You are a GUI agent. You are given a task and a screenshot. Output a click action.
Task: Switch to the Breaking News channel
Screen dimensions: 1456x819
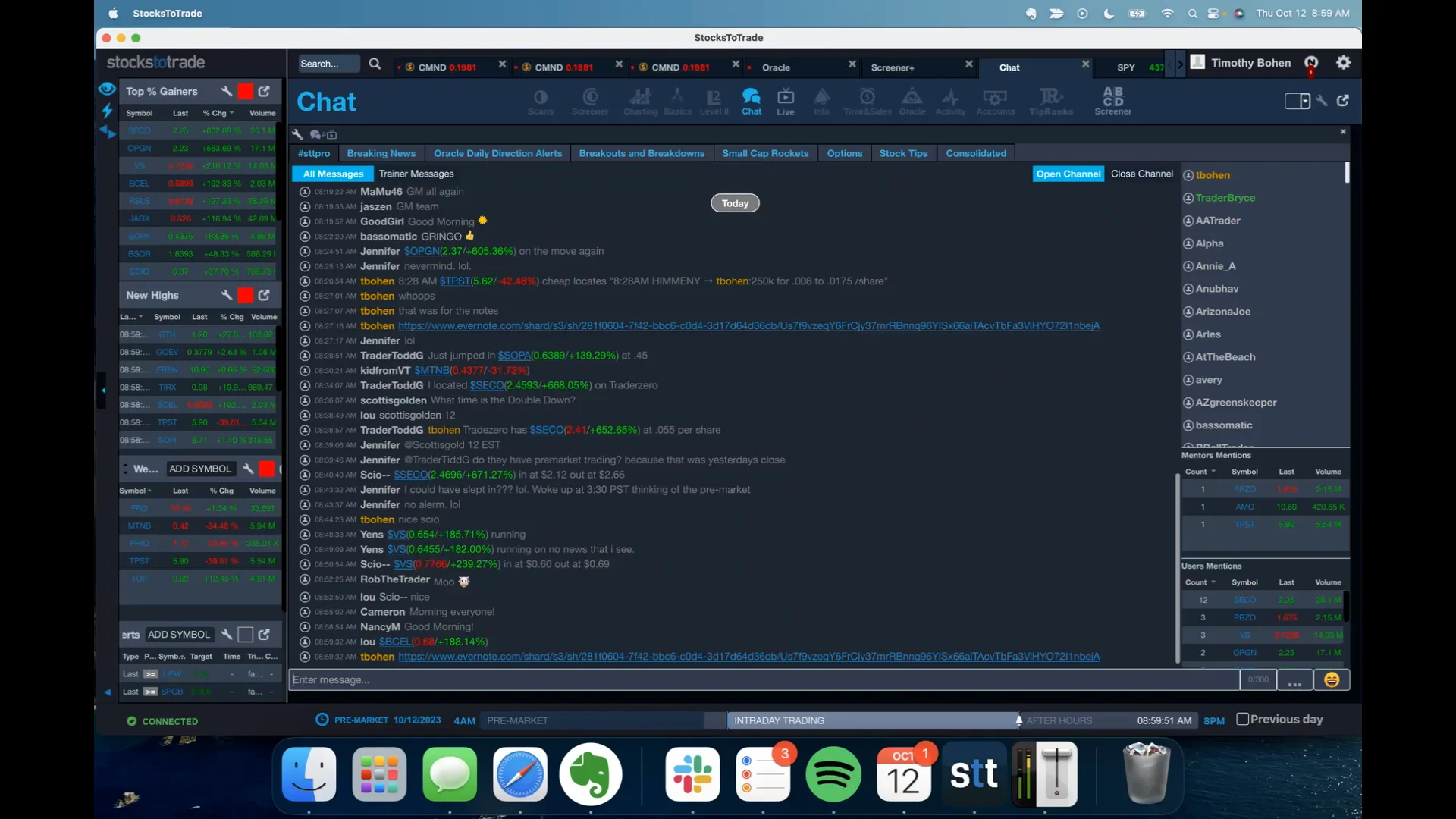pos(381,153)
